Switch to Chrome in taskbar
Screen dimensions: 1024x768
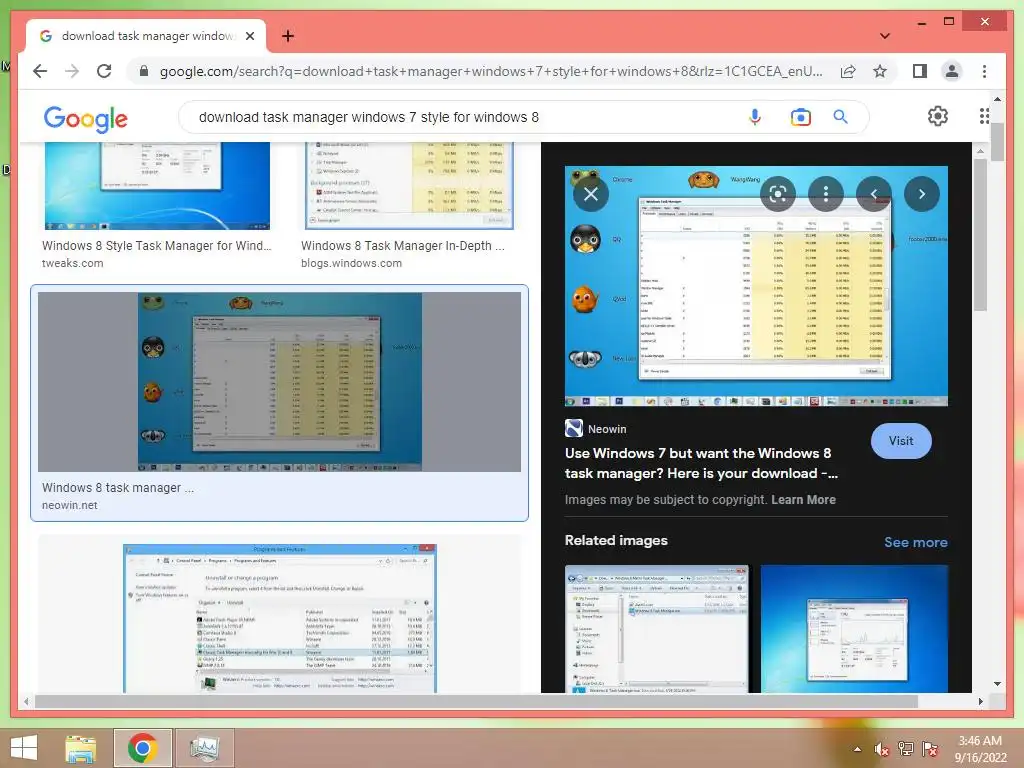tap(142, 748)
